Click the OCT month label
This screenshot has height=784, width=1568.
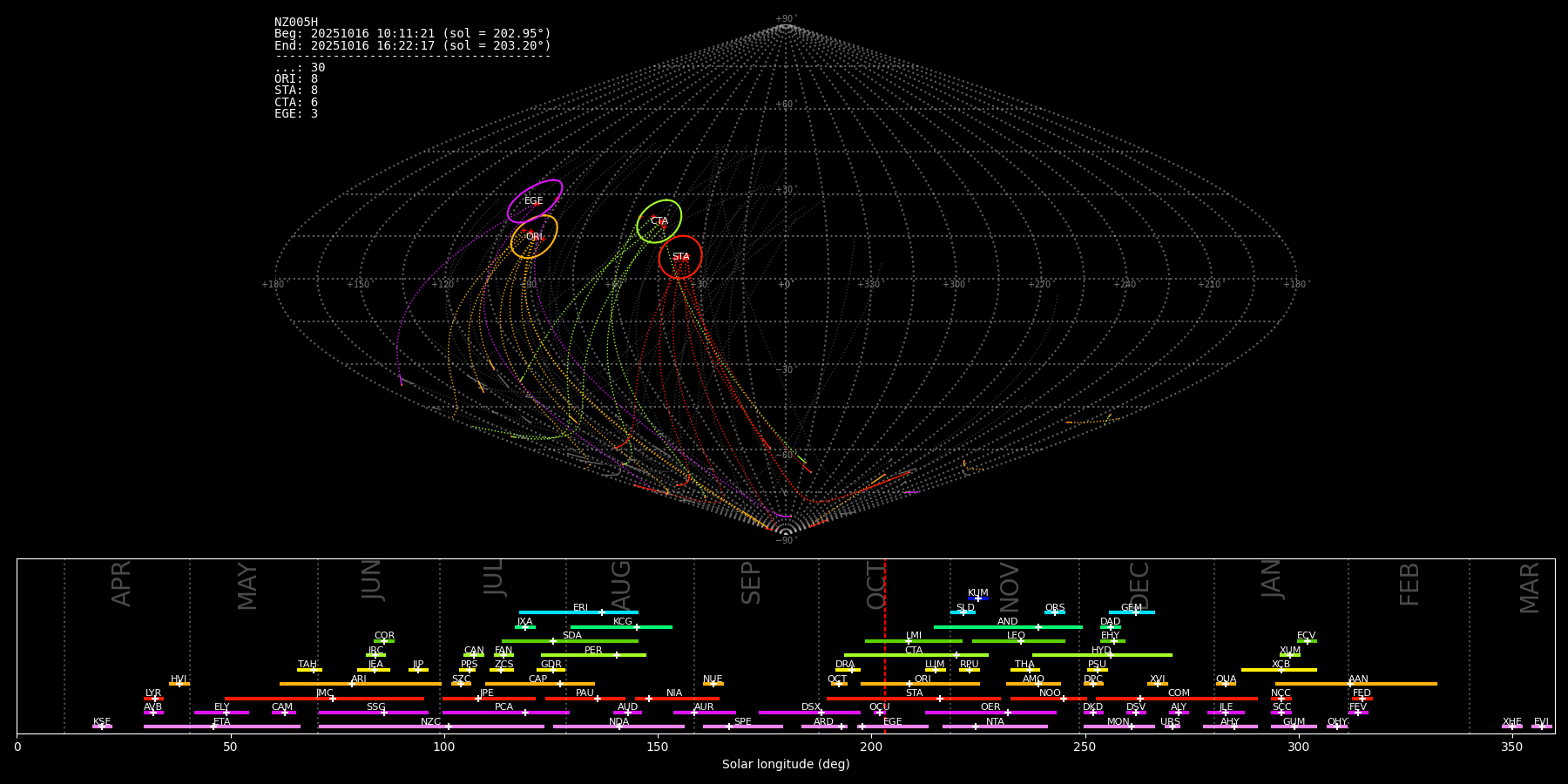[x=875, y=584]
